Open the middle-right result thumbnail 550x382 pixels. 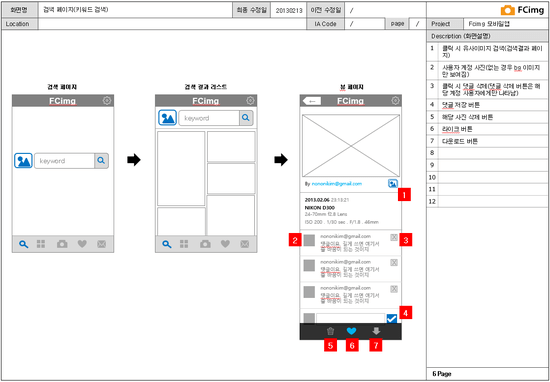(231, 179)
